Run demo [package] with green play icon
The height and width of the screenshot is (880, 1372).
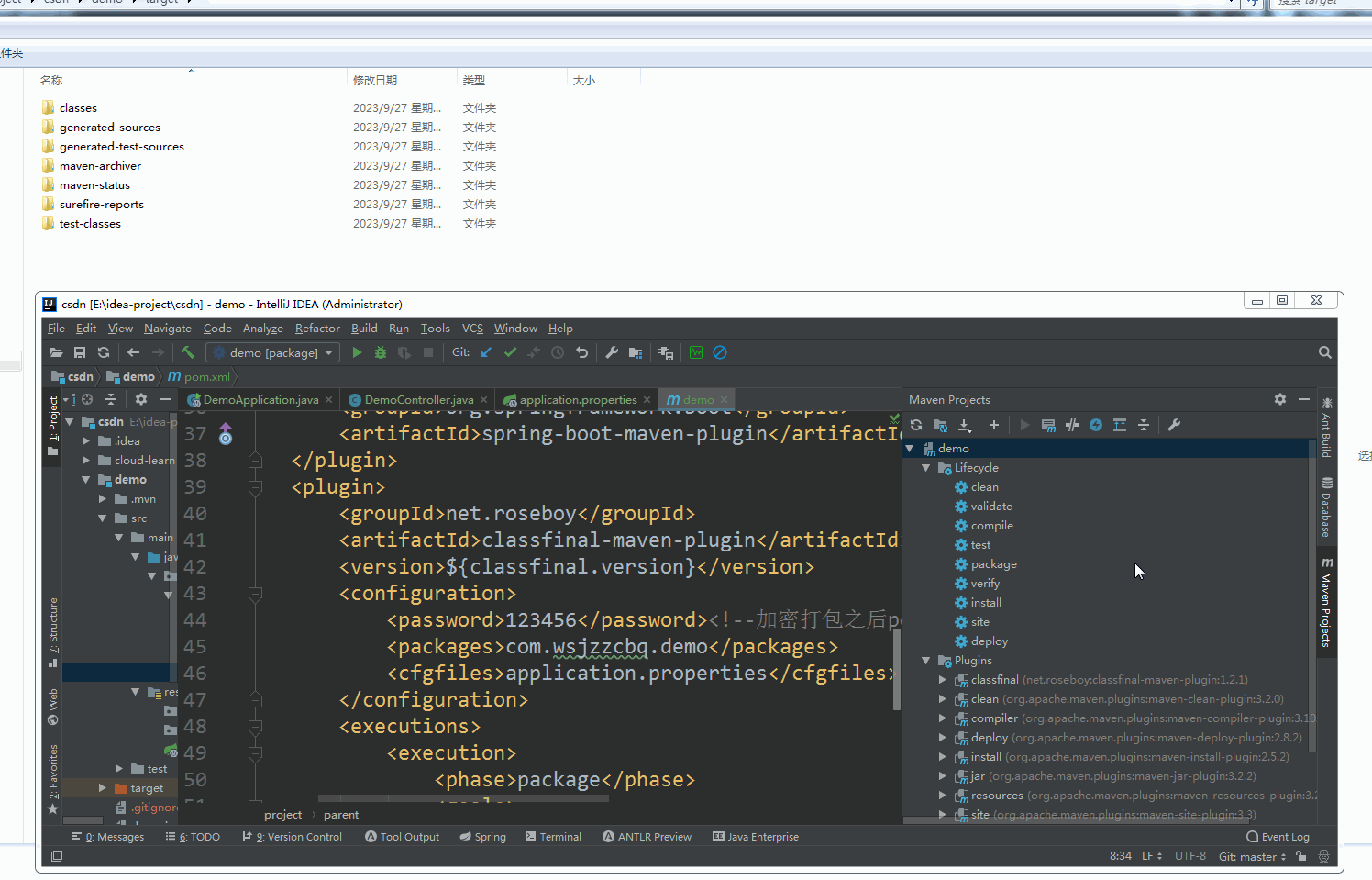pyautogui.click(x=357, y=352)
